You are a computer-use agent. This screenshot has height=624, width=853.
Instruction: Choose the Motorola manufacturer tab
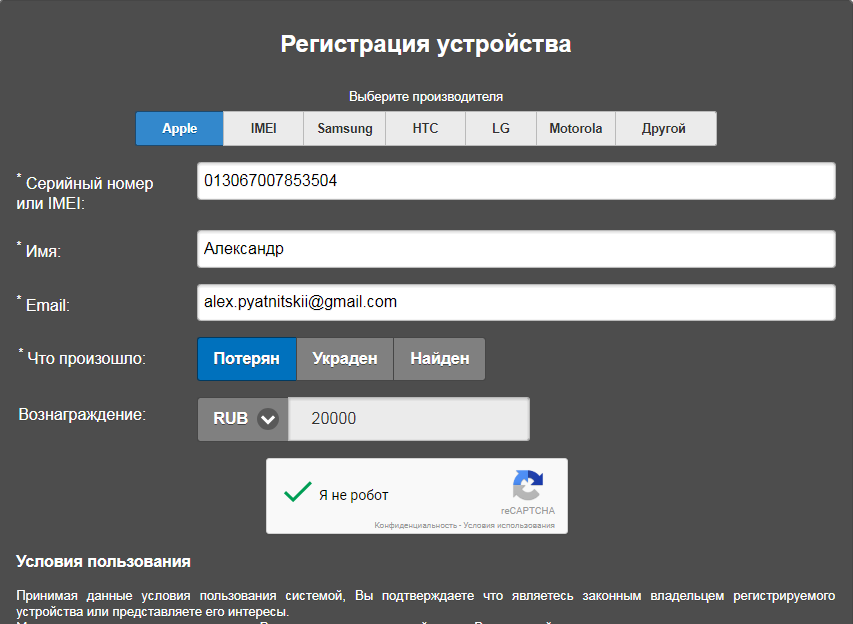pyautogui.click(x=575, y=128)
